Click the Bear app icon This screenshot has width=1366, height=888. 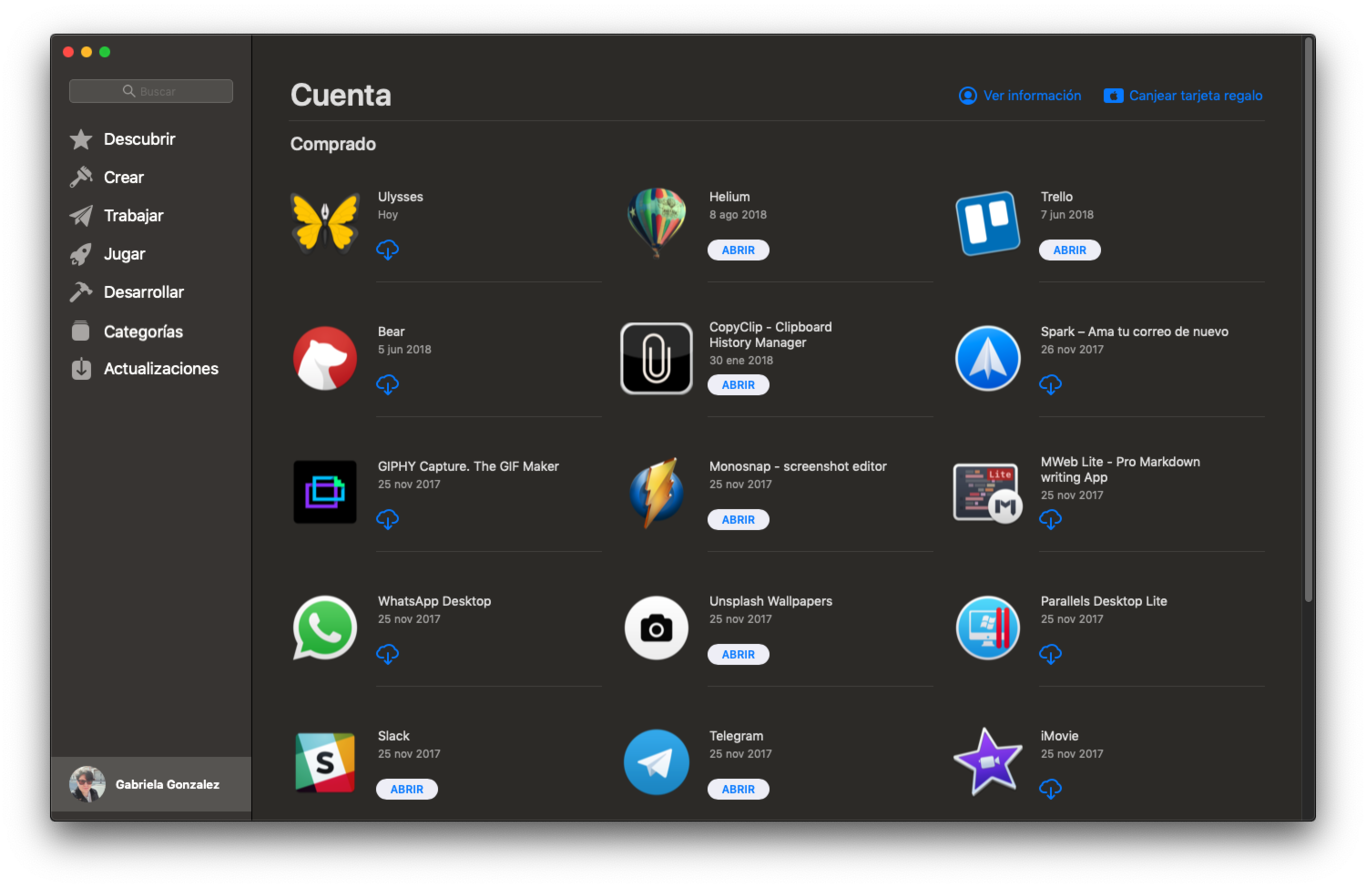[325, 358]
